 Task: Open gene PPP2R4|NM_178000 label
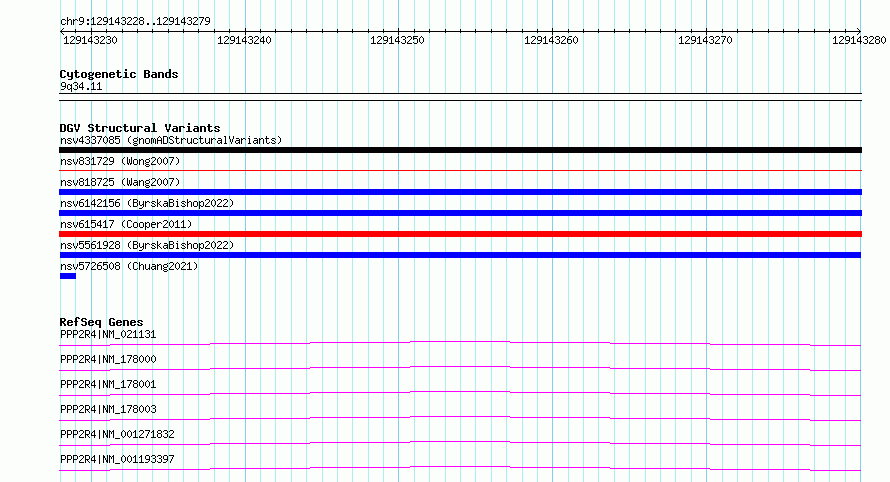[x=108, y=359]
